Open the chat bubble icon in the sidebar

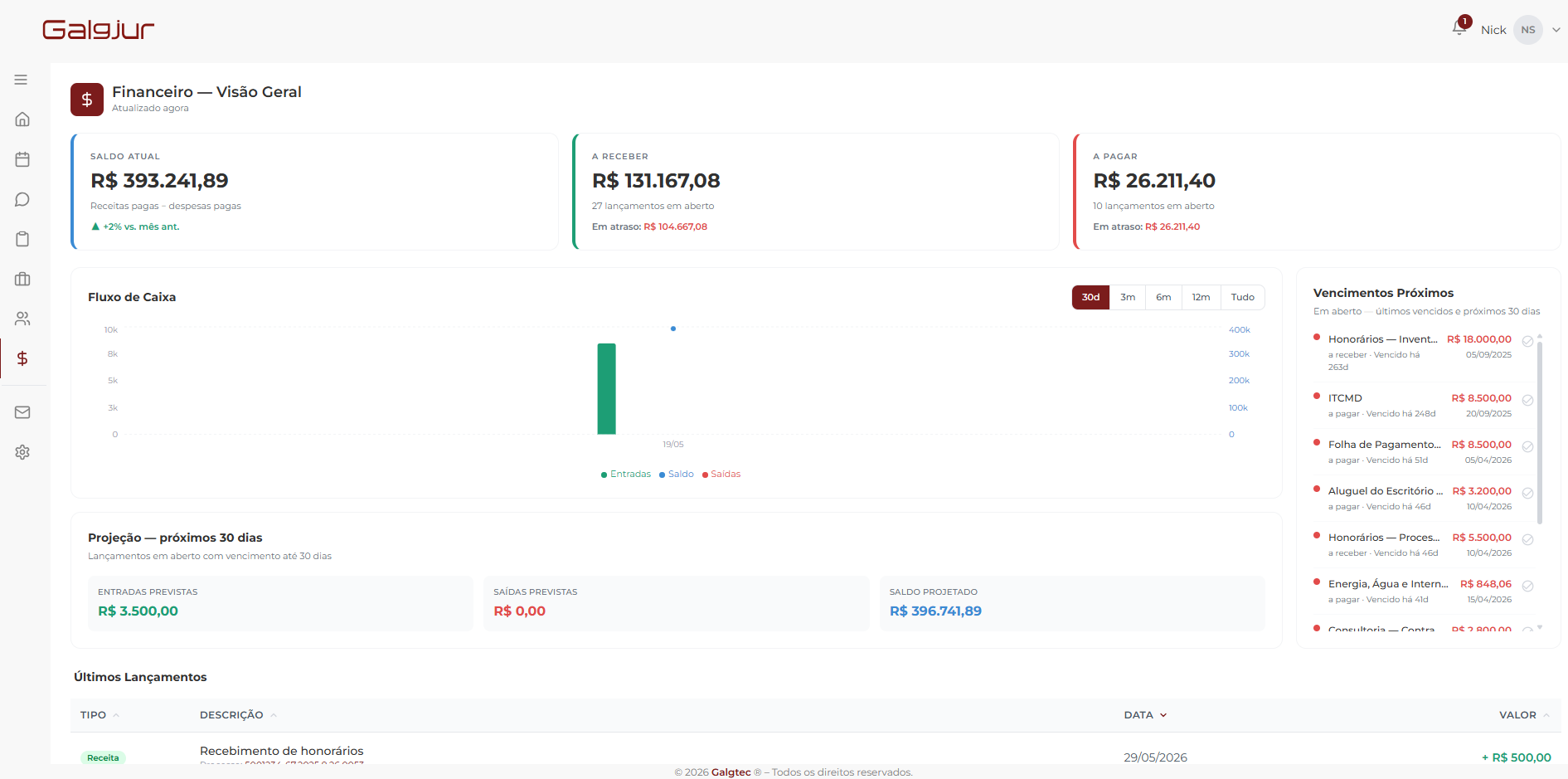(x=22, y=199)
